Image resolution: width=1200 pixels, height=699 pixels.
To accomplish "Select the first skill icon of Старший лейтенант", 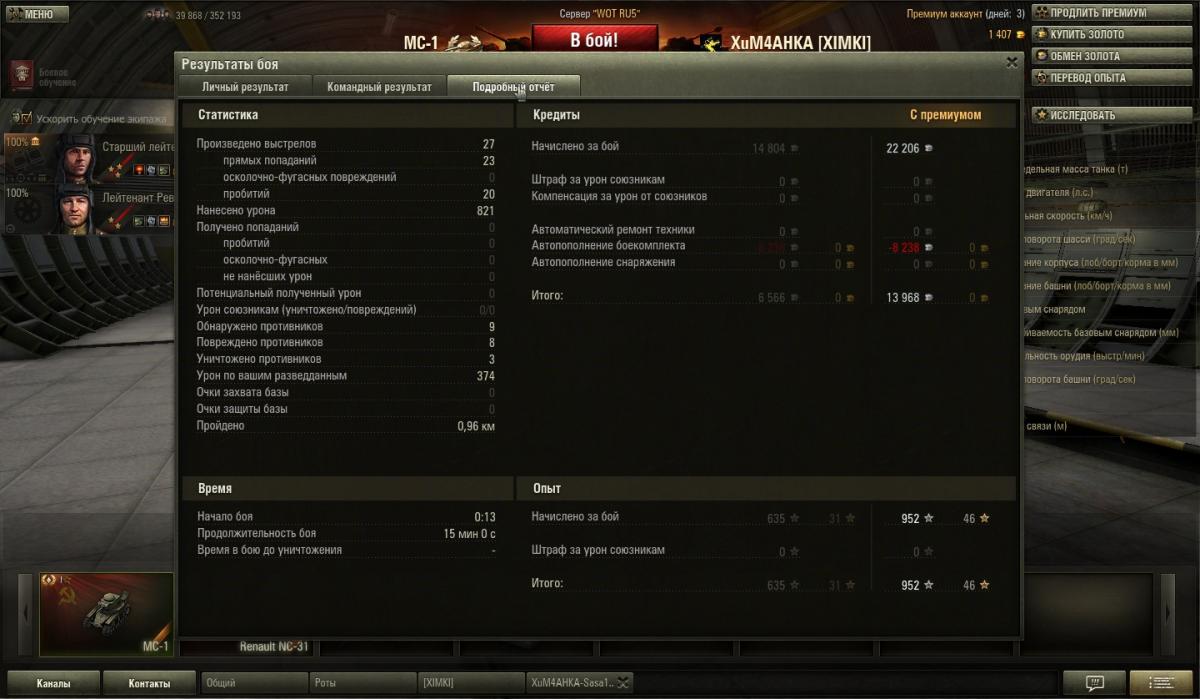I will pos(137,170).
